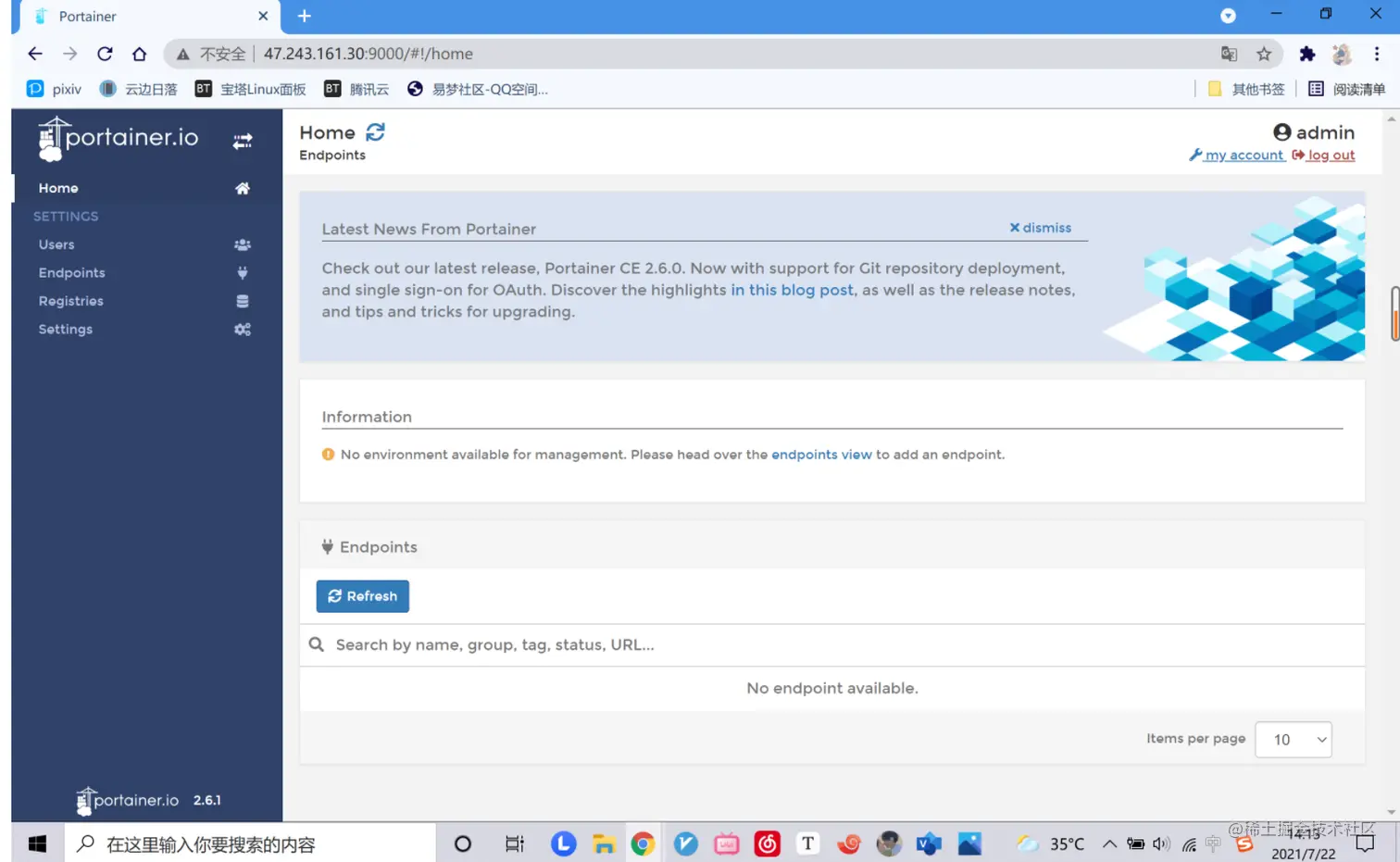The image size is (1400, 862).
Task: Click the portainer.io logo at top of sidebar
Action: 118,139
